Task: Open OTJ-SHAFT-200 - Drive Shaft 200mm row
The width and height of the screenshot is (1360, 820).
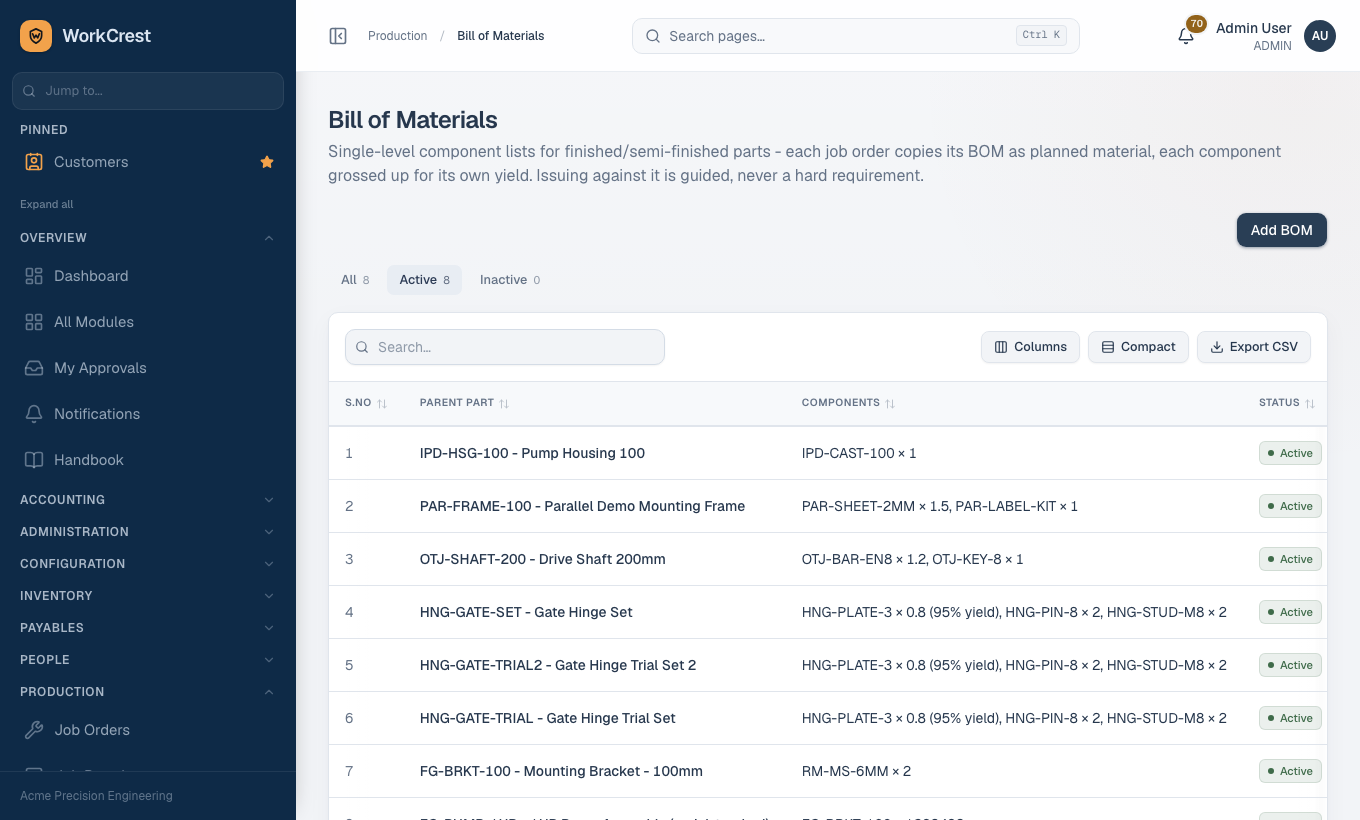Action: [x=828, y=559]
